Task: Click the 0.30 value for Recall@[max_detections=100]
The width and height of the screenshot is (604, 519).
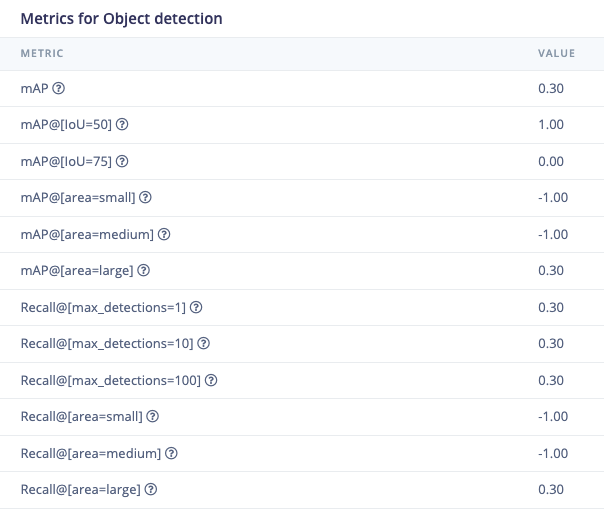Action: pyautogui.click(x=551, y=381)
